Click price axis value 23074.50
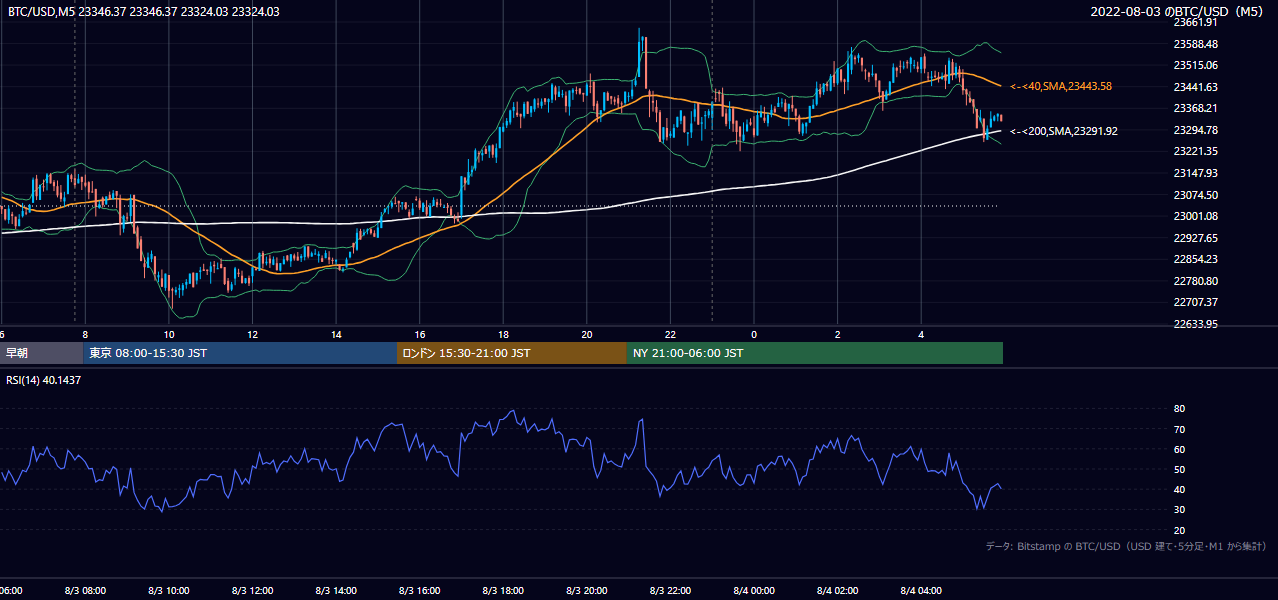Image resolution: width=1278 pixels, height=600 pixels. click(x=1195, y=194)
